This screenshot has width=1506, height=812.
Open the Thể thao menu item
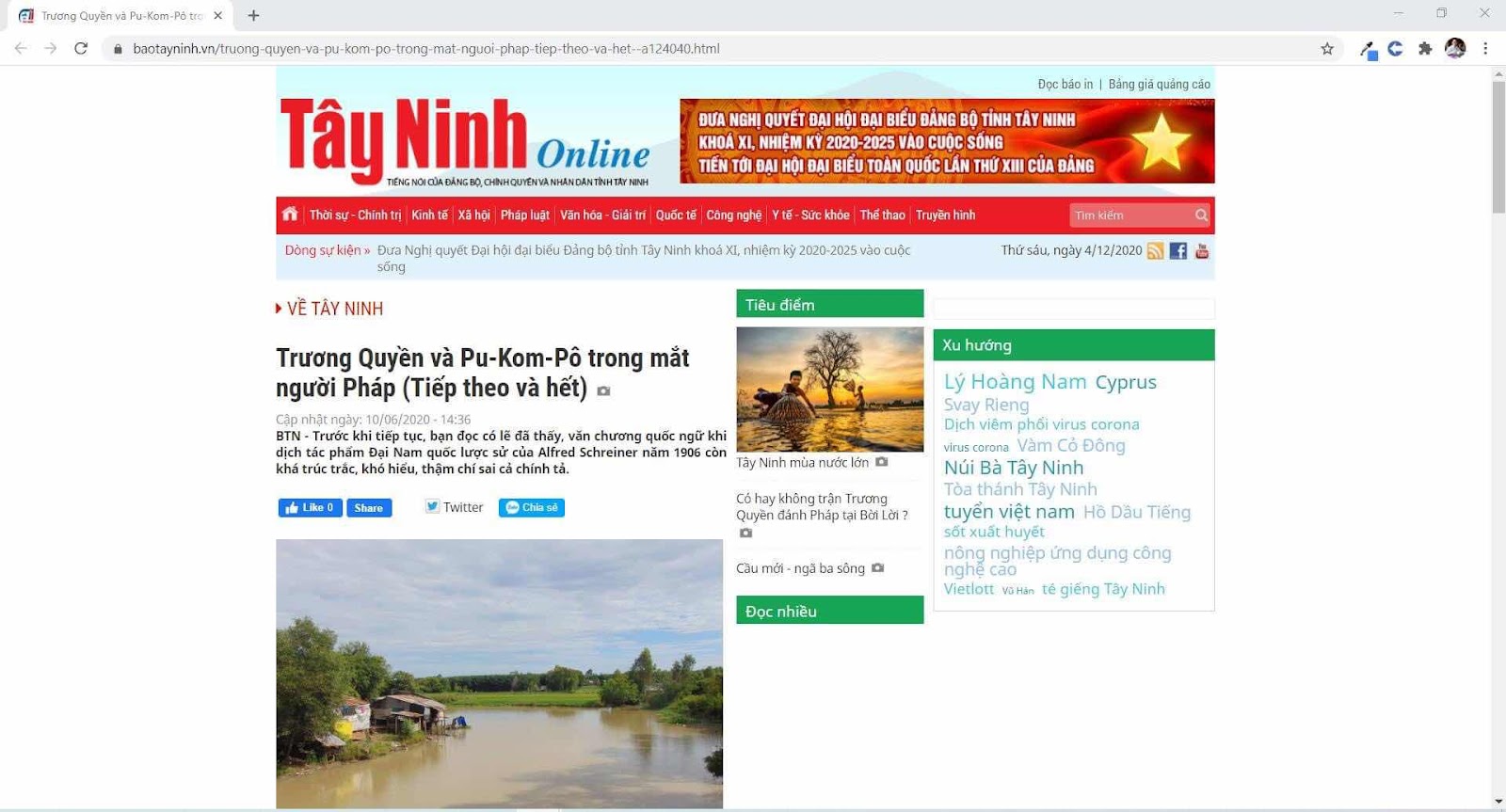pos(882,215)
